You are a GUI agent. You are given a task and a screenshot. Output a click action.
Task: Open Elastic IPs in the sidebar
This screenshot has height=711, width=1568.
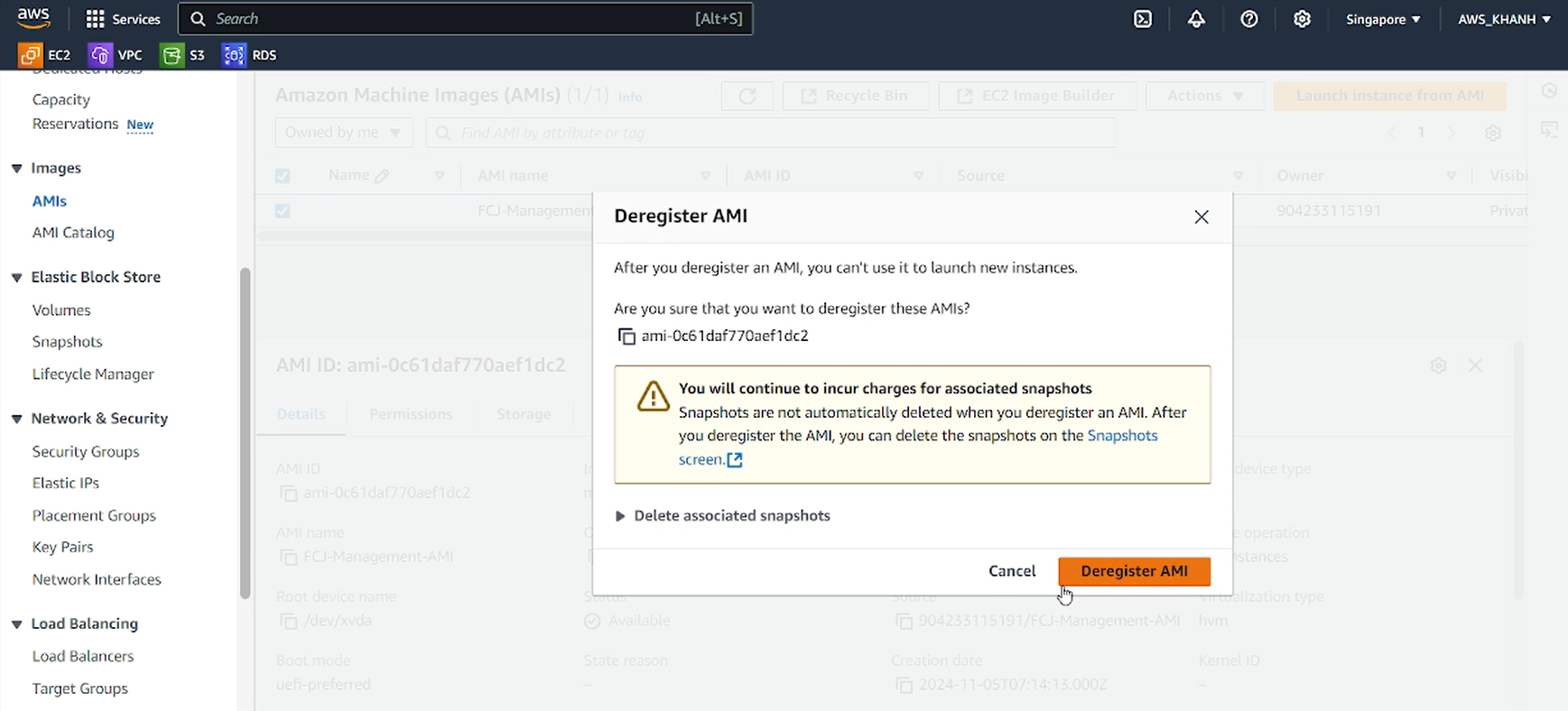tap(66, 484)
